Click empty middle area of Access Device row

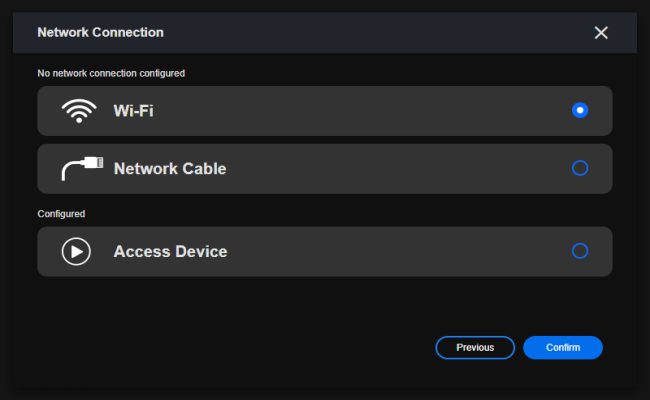click(390, 251)
